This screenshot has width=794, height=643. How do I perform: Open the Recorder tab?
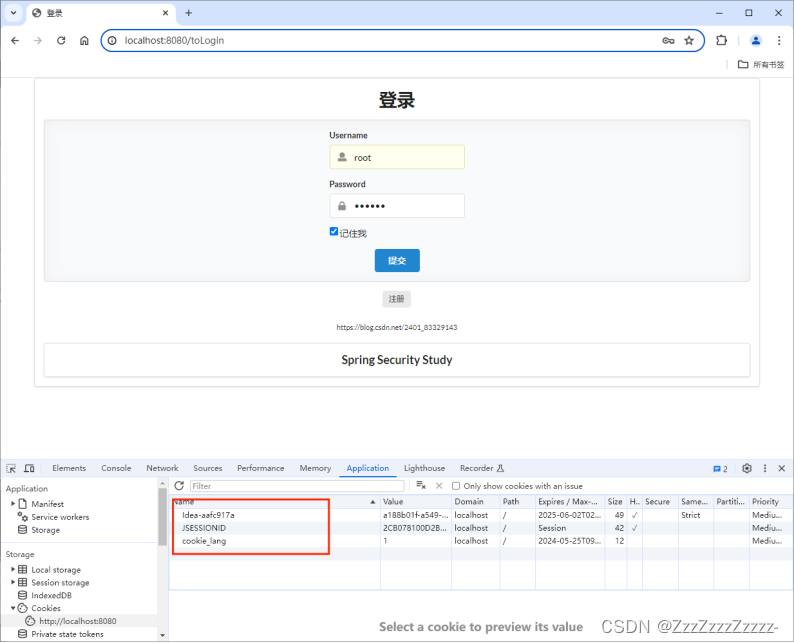[482, 468]
